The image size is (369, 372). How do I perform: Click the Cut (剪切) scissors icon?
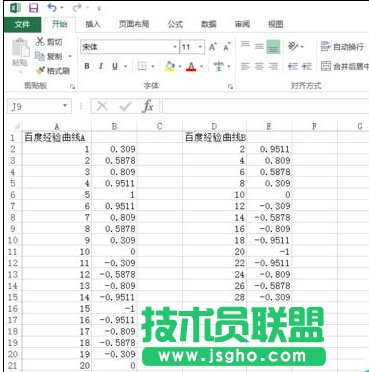tap(40, 42)
